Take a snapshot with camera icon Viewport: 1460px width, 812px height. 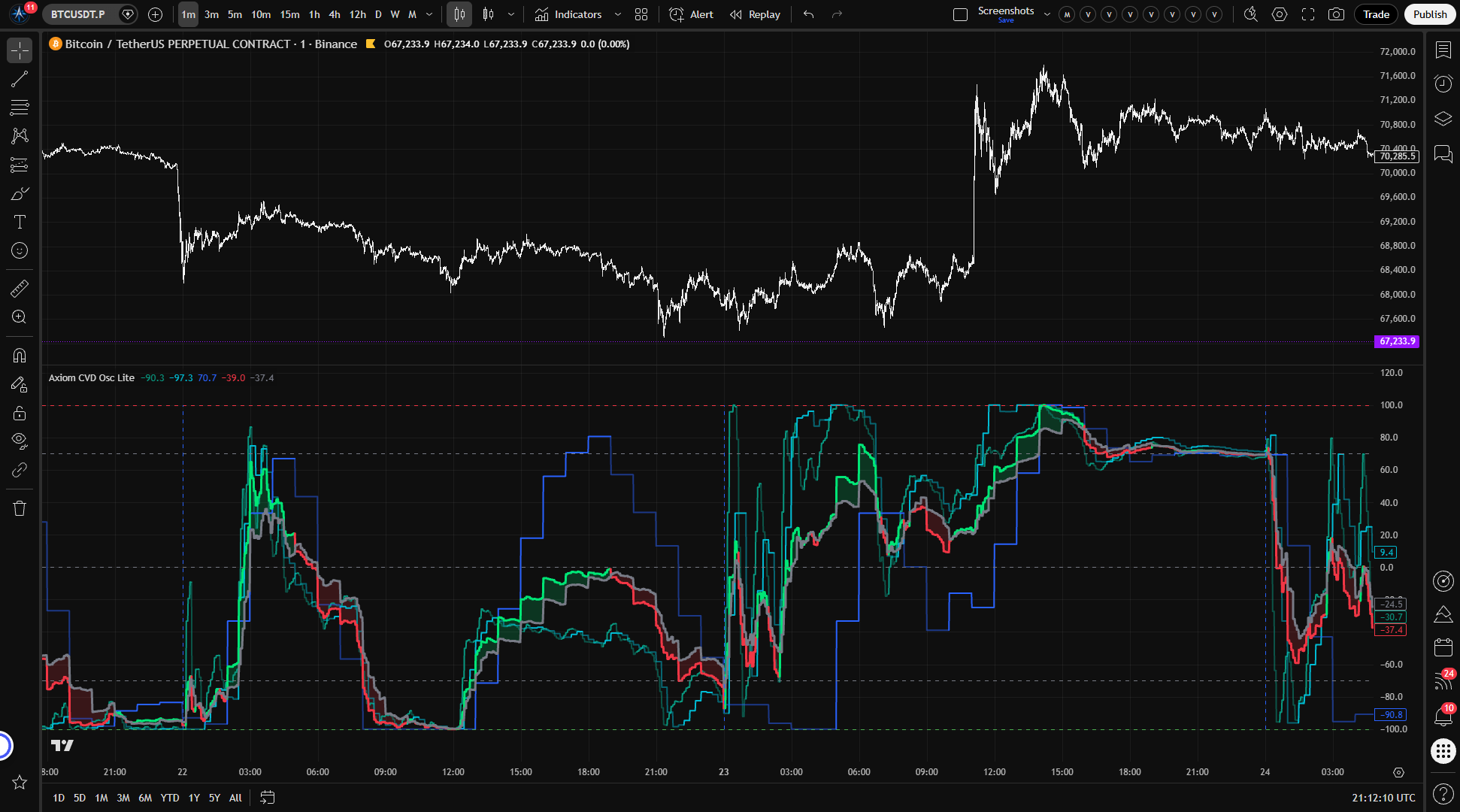(1336, 14)
